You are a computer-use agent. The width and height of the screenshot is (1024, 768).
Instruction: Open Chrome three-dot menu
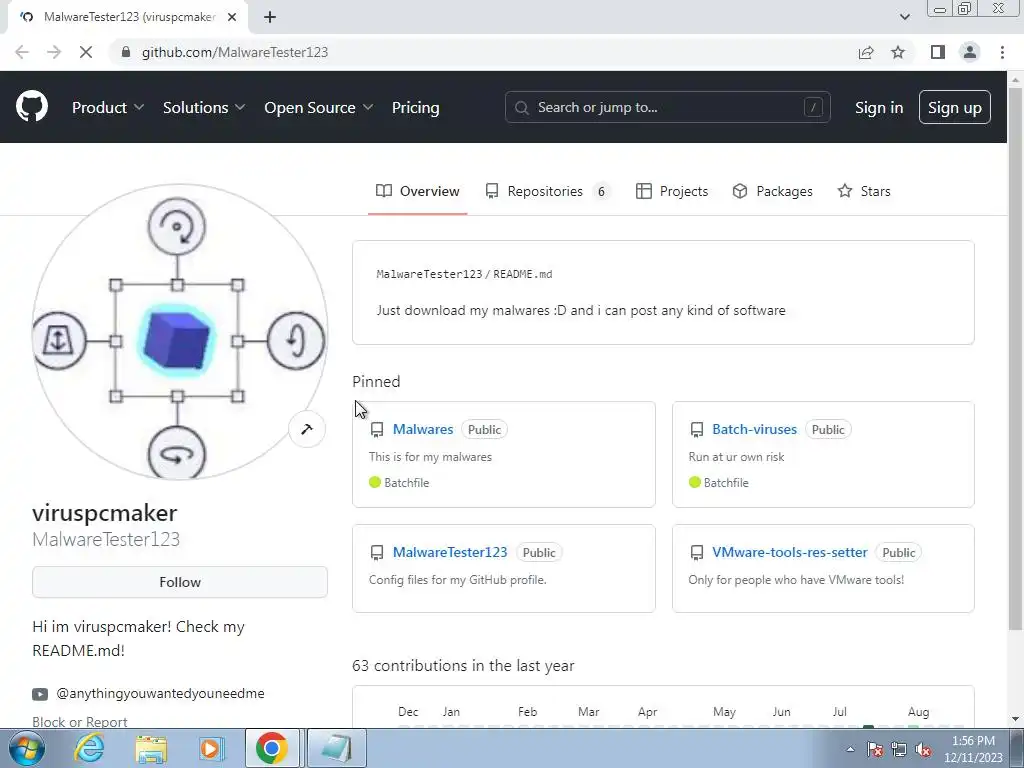click(1002, 52)
